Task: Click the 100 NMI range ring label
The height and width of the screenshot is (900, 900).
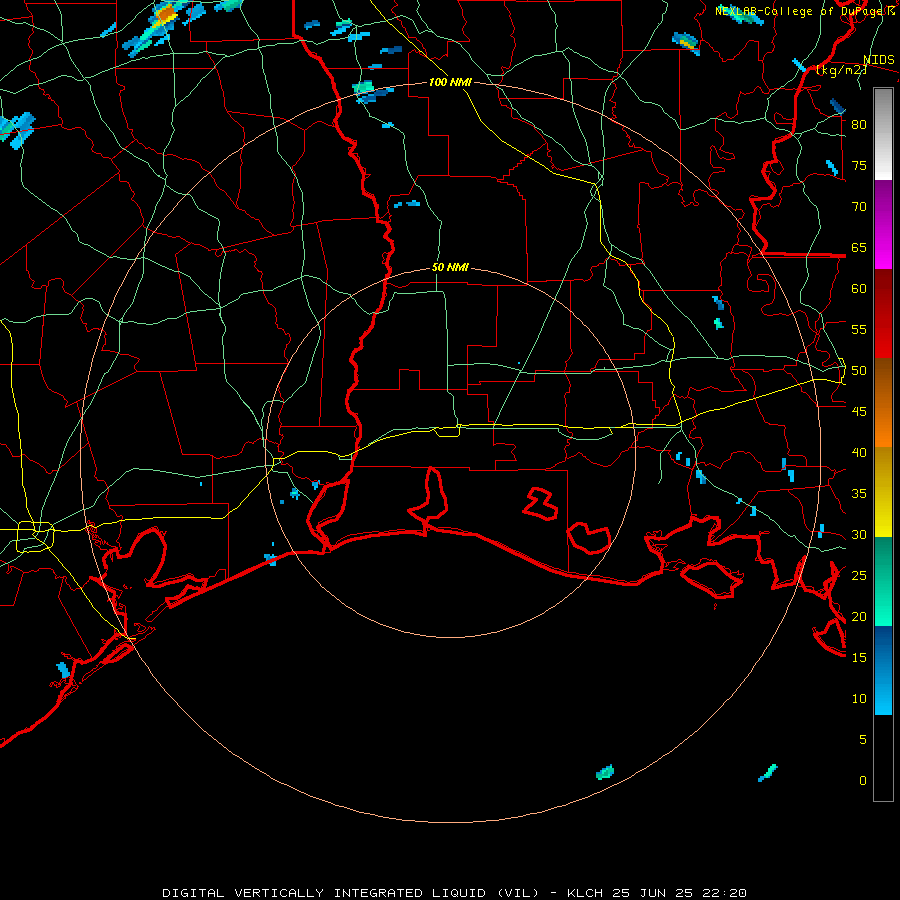Action: (x=450, y=82)
